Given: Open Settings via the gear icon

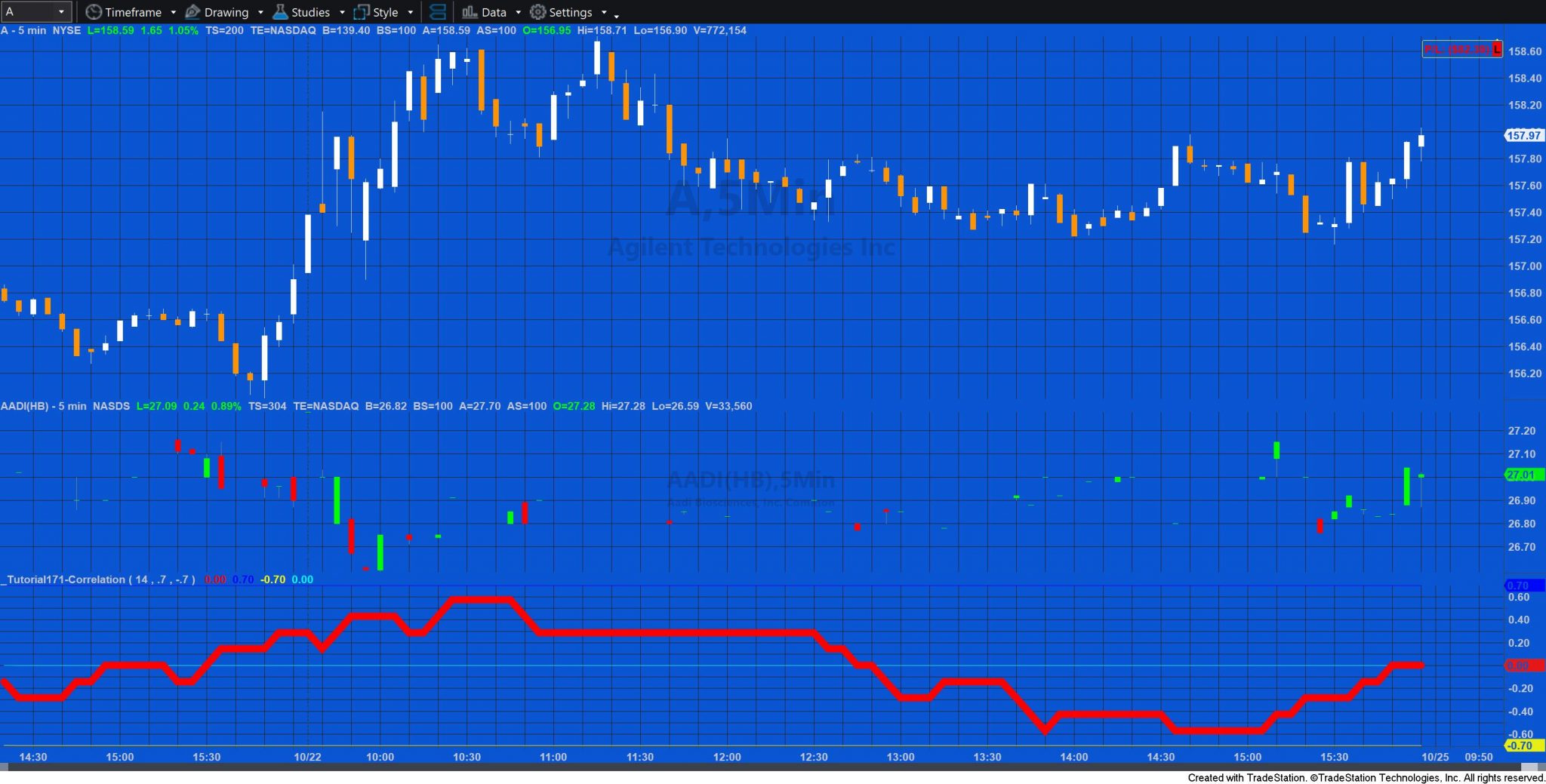Looking at the screenshot, I should [537, 12].
